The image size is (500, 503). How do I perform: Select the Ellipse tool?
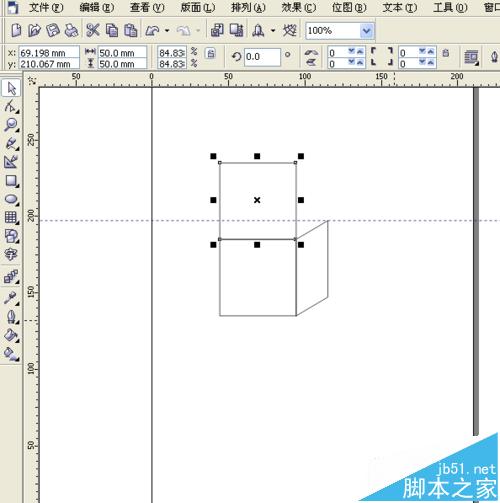(x=11, y=199)
